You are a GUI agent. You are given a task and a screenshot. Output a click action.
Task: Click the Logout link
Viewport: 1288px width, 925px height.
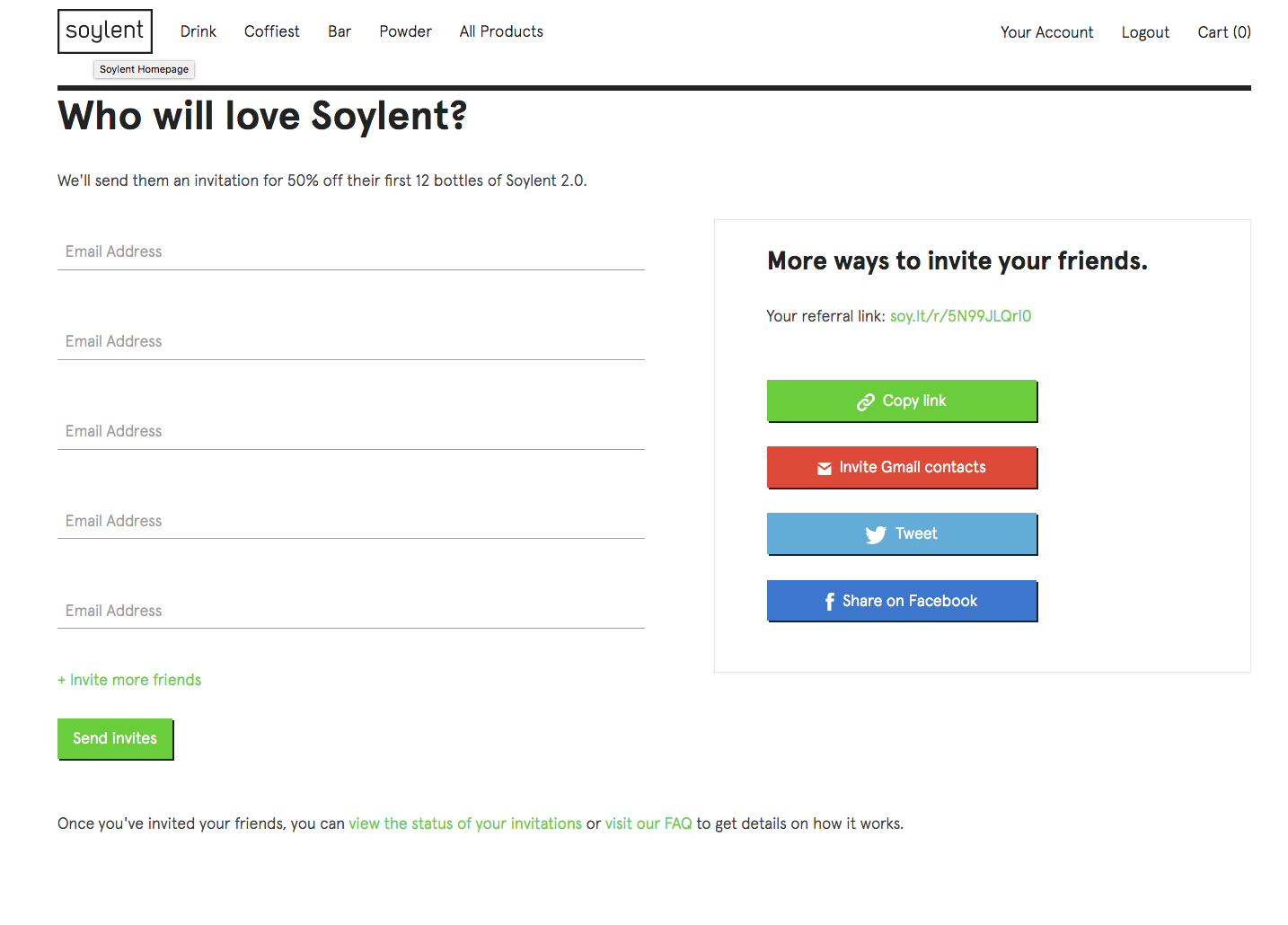(1145, 32)
